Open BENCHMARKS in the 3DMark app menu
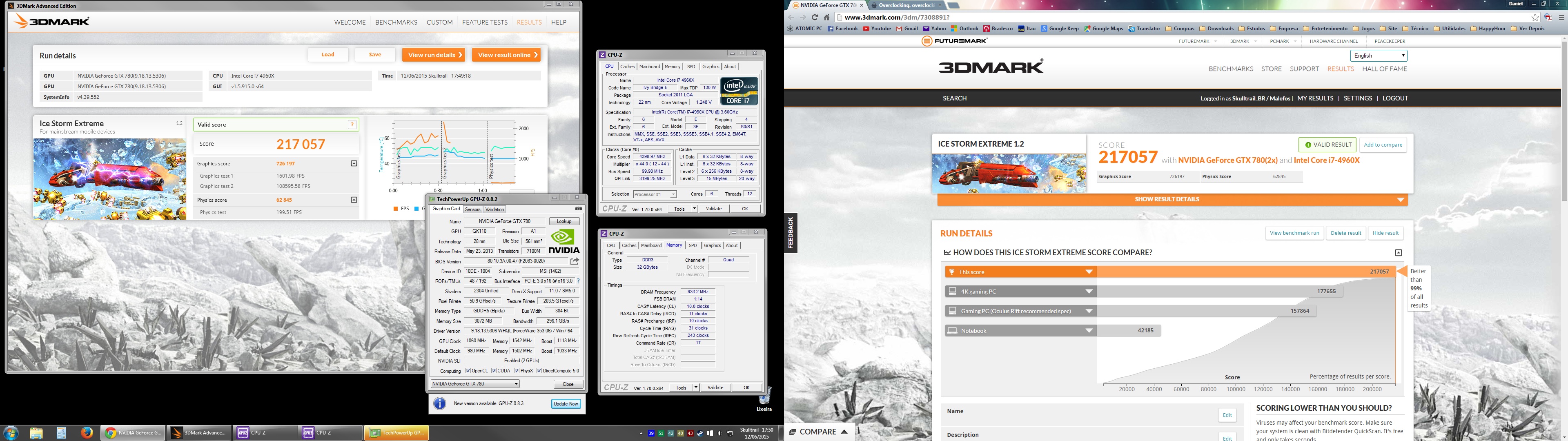 tap(396, 22)
